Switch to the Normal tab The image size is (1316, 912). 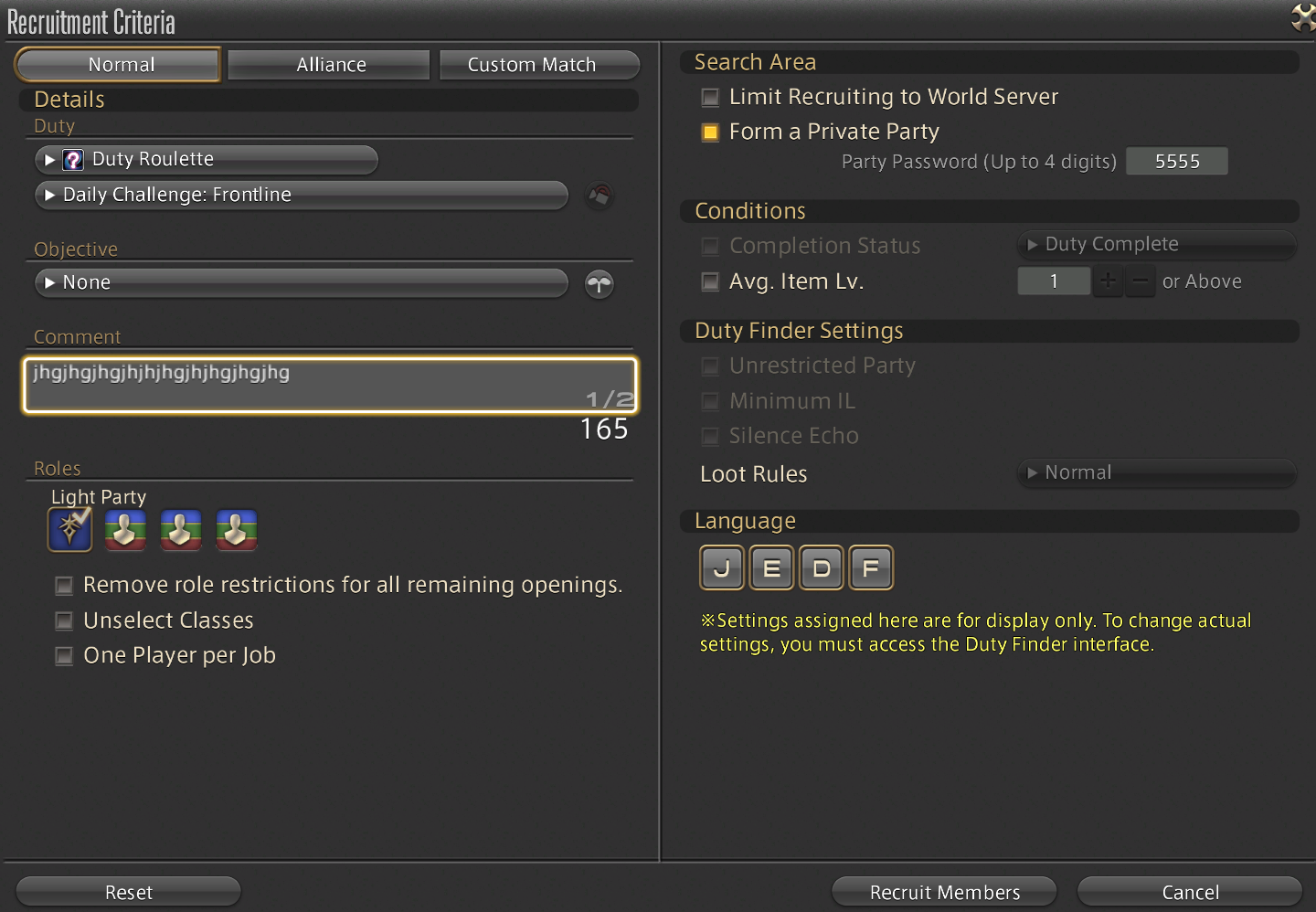click(119, 65)
